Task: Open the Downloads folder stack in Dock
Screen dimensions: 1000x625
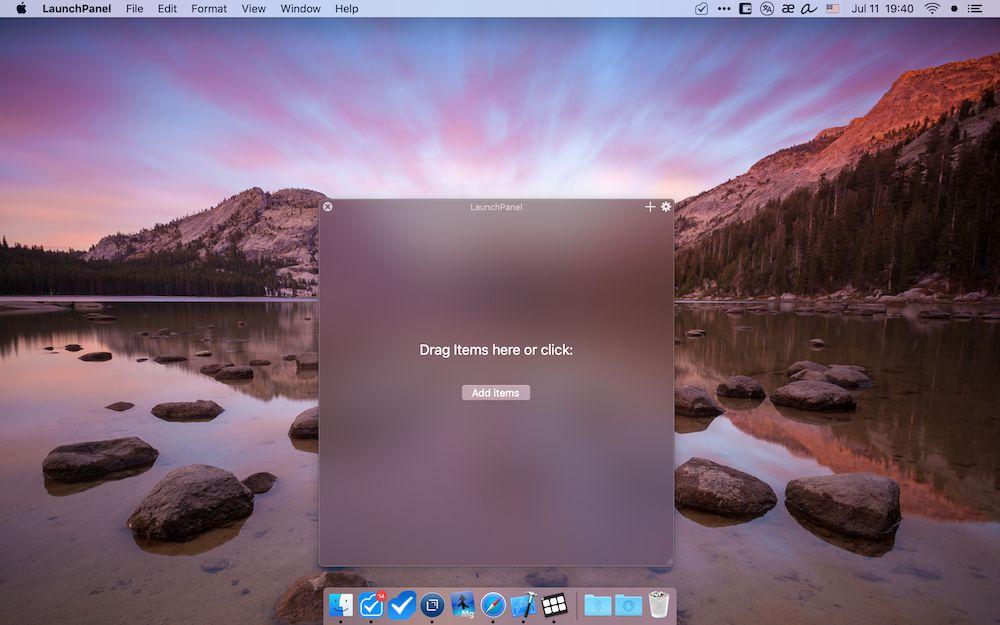Action: (x=628, y=605)
